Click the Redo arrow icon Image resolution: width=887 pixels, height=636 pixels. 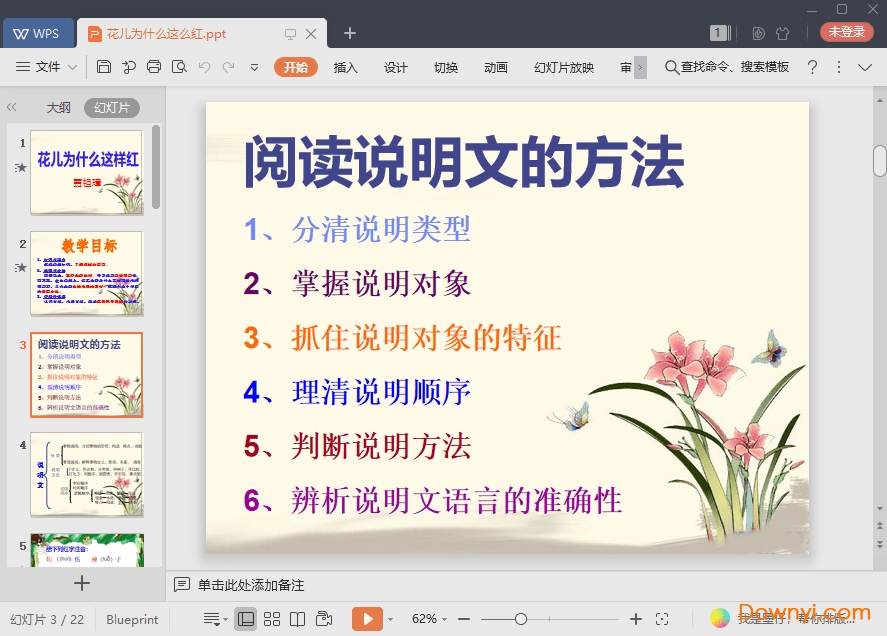point(229,67)
